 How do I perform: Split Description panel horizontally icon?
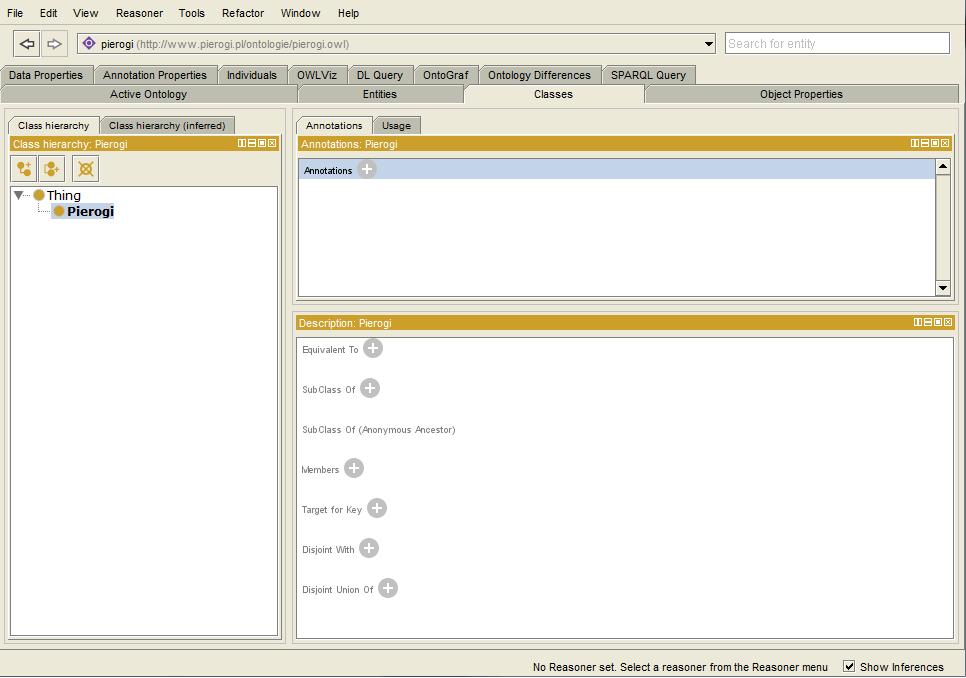918,322
